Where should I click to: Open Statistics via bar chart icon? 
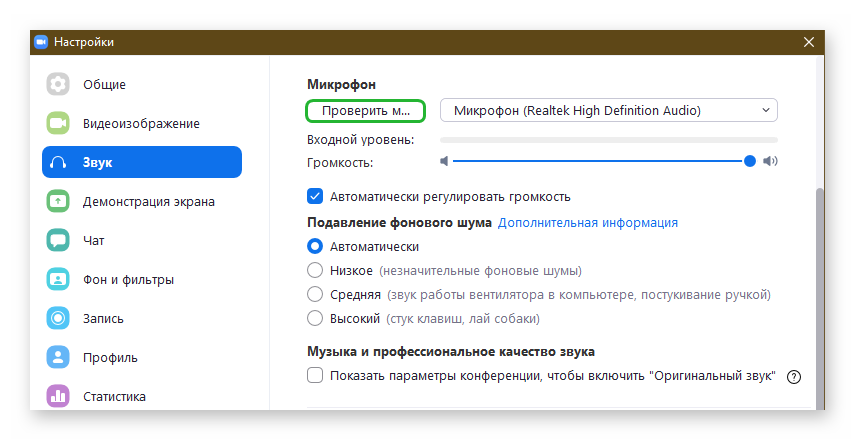(58, 396)
